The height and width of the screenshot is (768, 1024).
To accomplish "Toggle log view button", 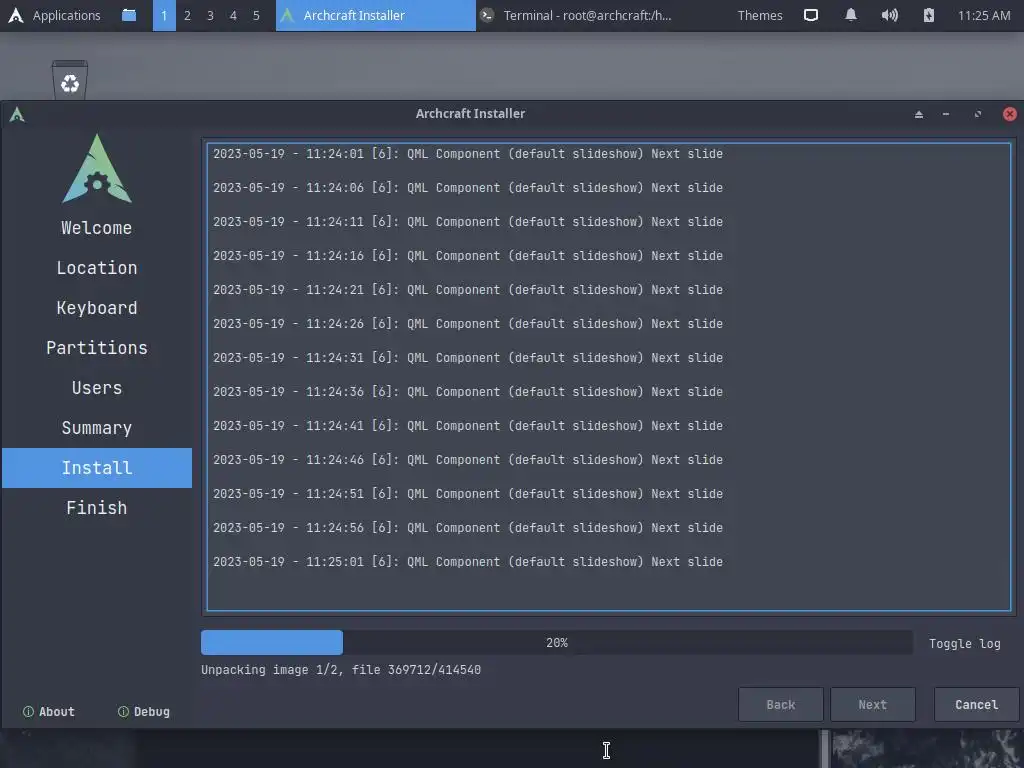I will pyautogui.click(x=965, y=643).
